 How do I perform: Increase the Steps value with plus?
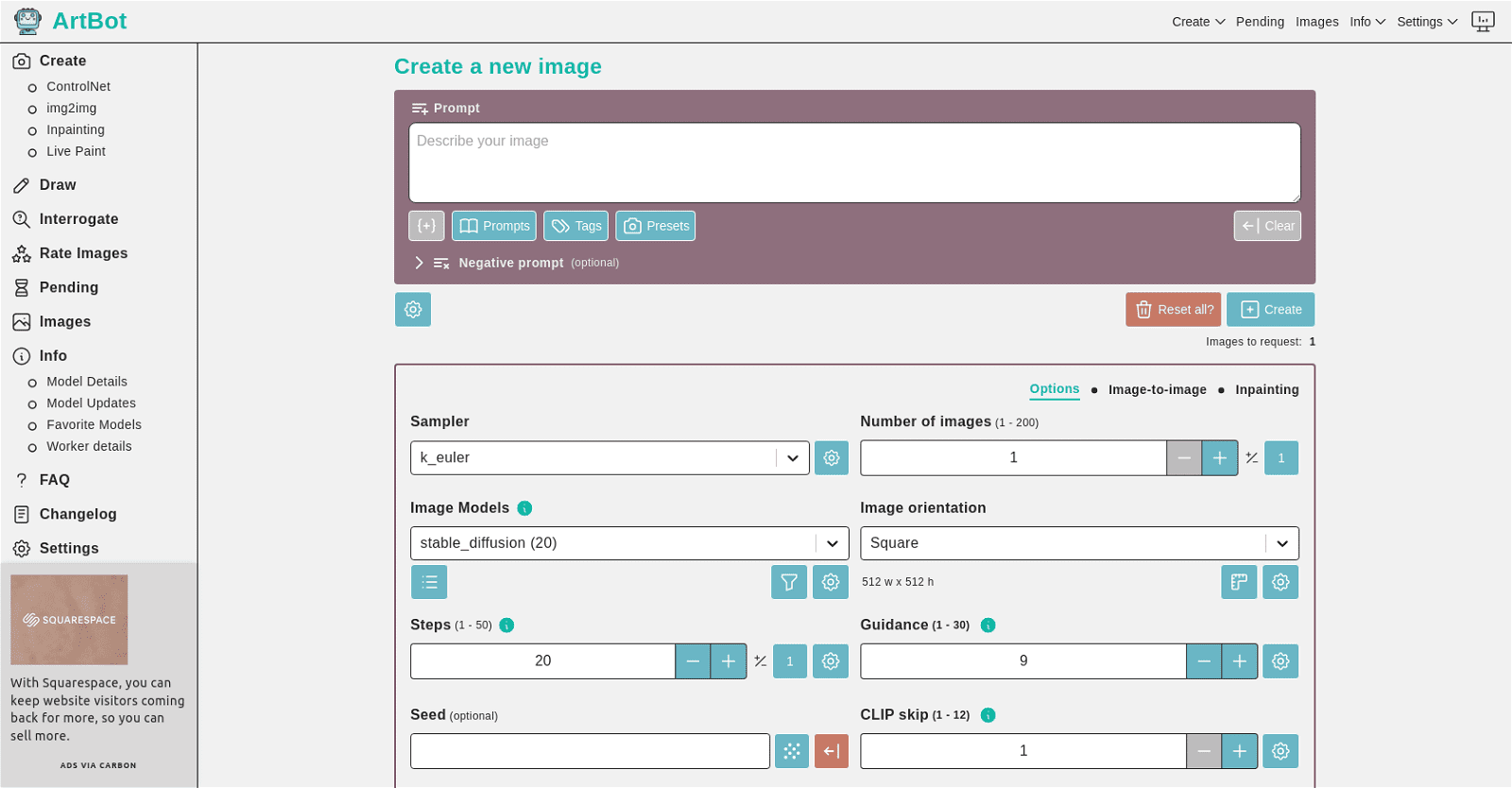click(728, 661)
